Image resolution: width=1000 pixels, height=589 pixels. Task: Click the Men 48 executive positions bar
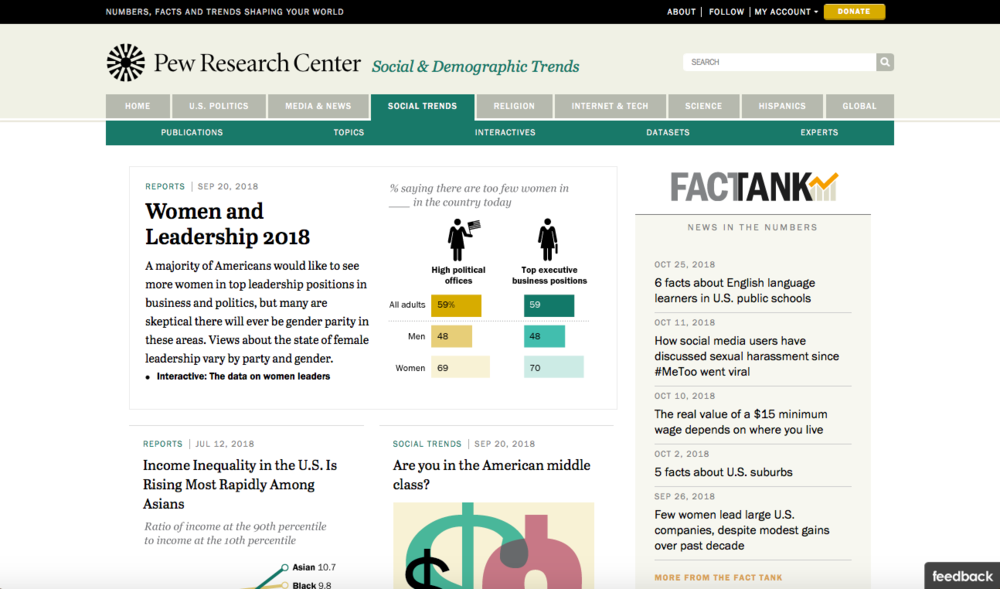(545, 337)
